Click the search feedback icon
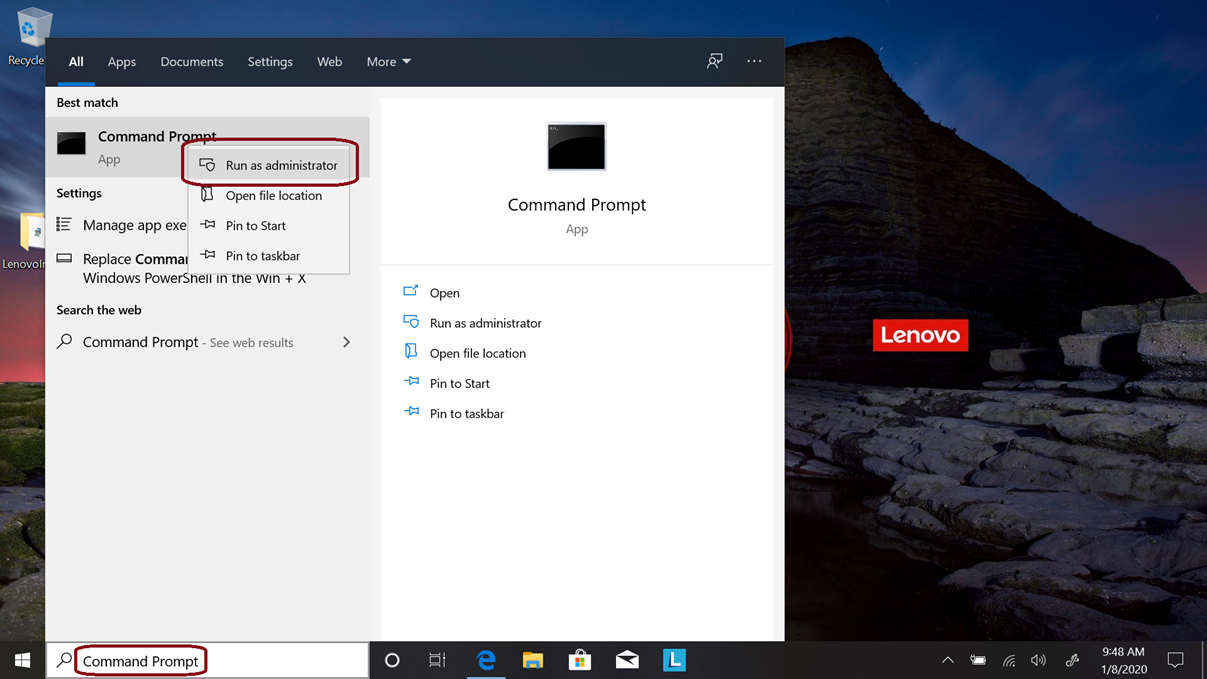 (715, 61)
